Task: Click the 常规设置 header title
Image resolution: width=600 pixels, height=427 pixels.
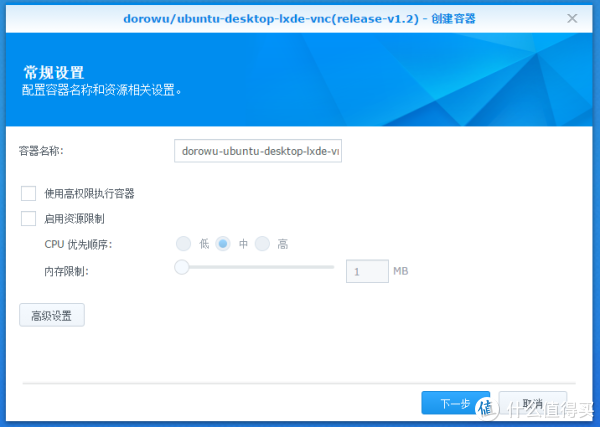Action: tap(53, 72)
